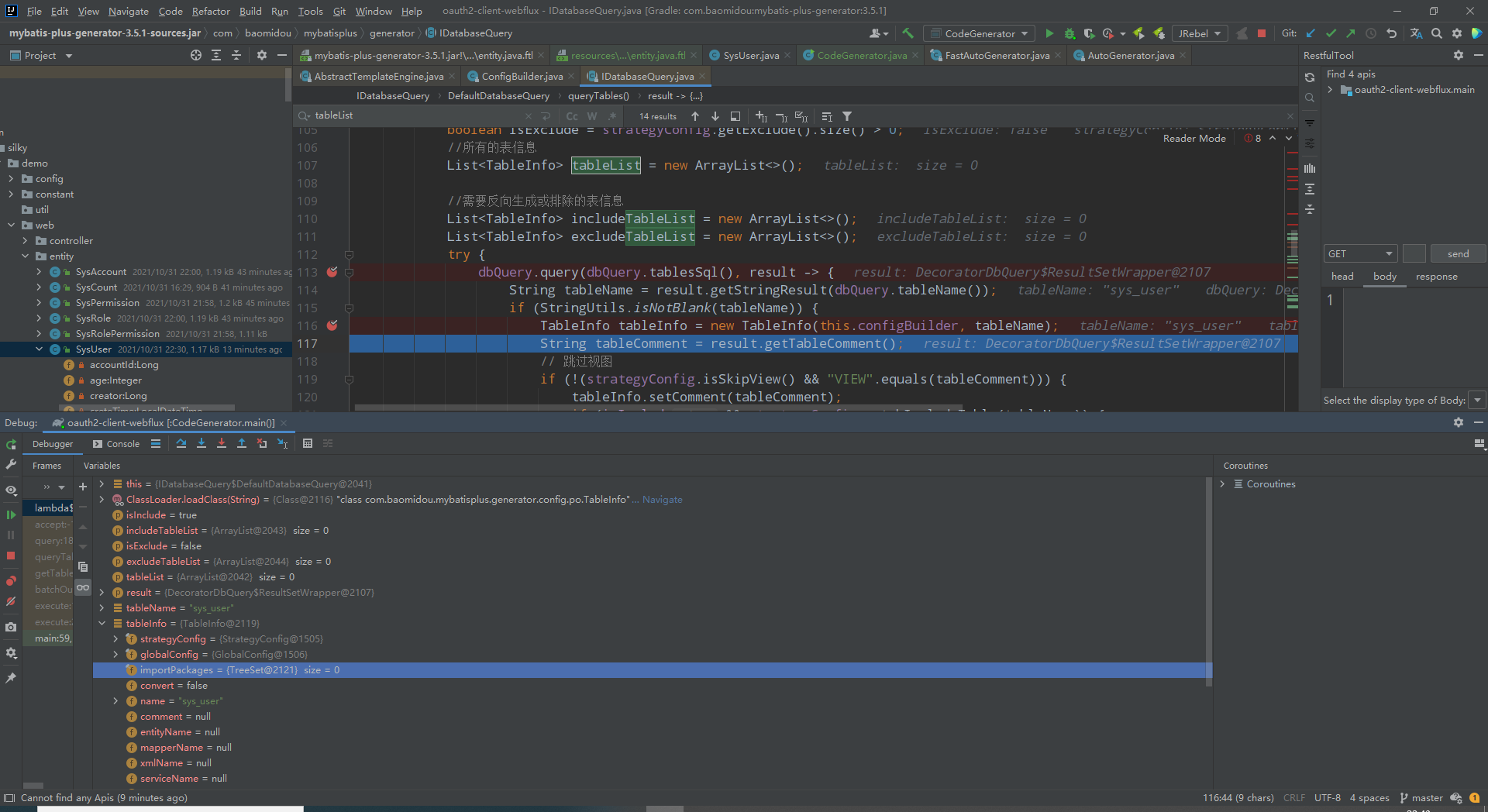Toggle the pin tab icon in debug sidebar

tap(11, 677)
